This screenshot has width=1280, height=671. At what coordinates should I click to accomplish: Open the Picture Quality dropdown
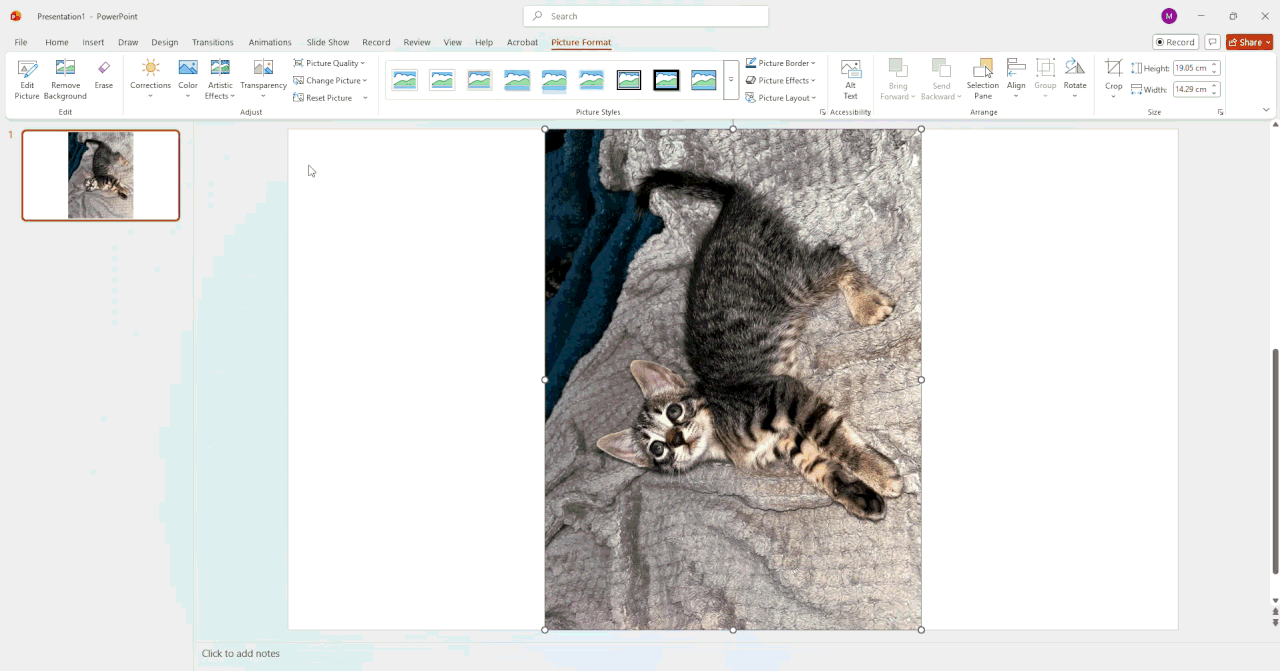pos(329,63)
